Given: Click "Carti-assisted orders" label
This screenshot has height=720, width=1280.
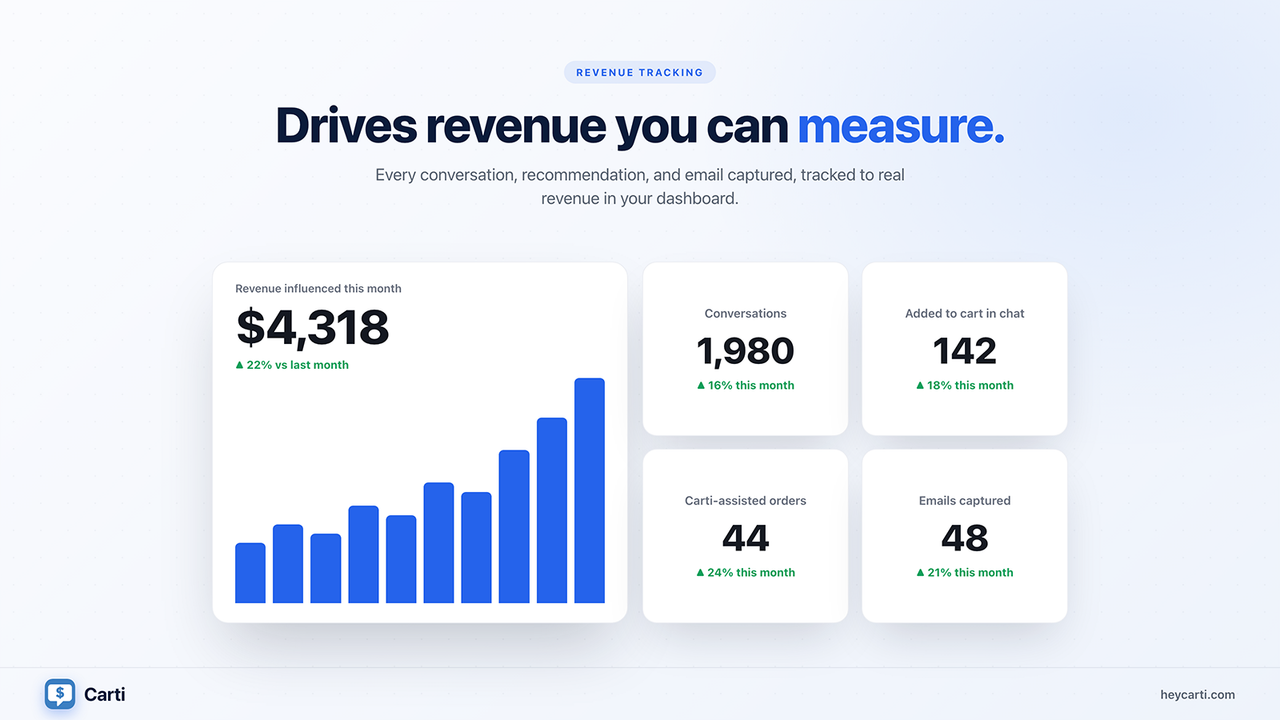Looking at the screenshot, I should (745, 501).
